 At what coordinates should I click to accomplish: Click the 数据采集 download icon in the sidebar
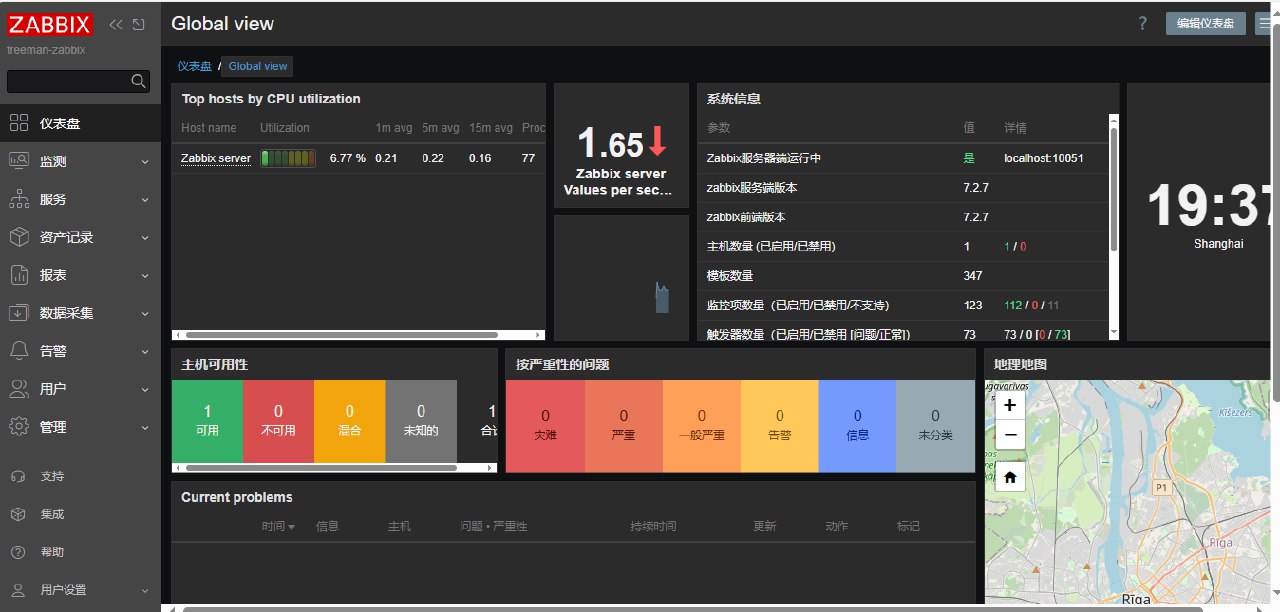(x=18, y=313)
